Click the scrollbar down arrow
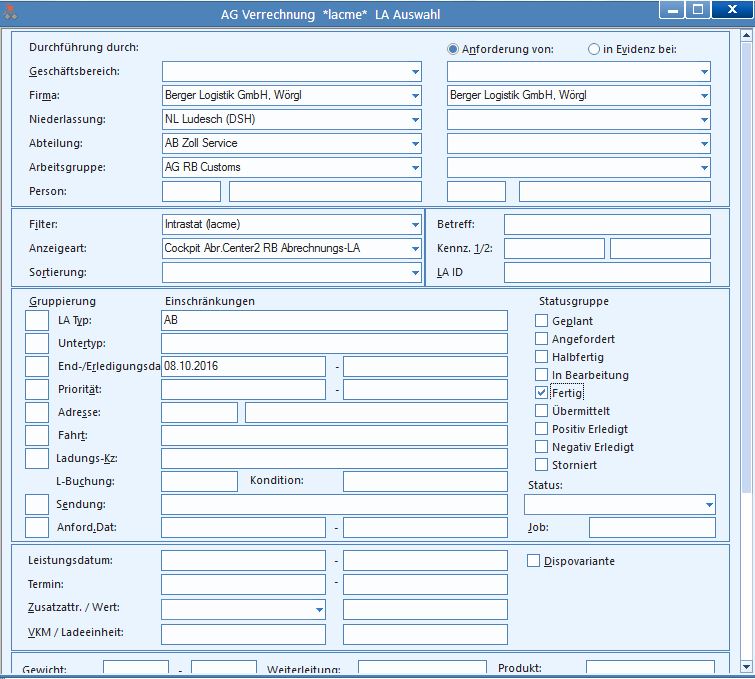Screen dimensions: 755x679 click(746, 667)
